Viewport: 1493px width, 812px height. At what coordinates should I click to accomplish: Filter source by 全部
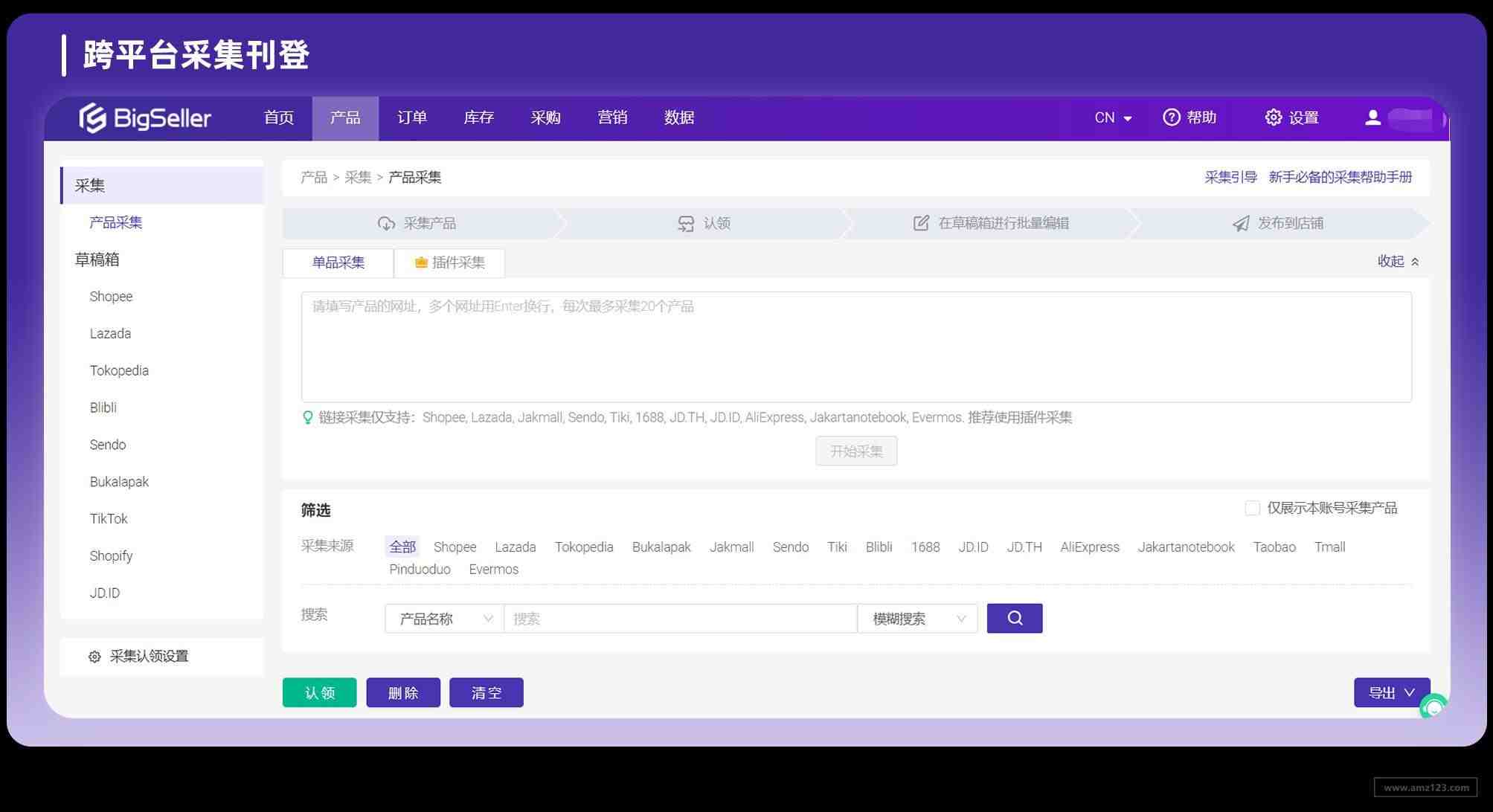point(402,547)
